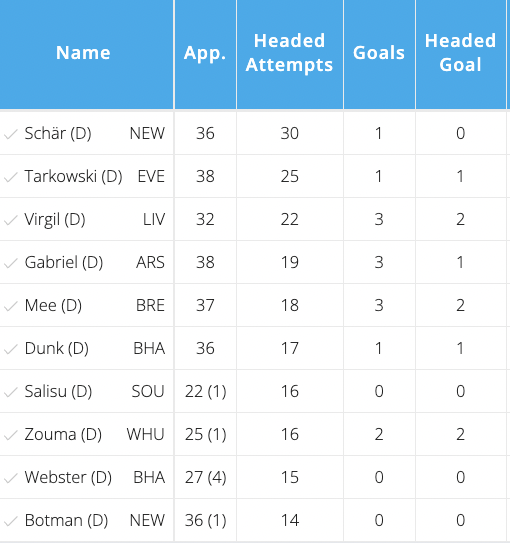Click the WHU team label
This screenshot has height=544, width=510.
coord(145,434)
